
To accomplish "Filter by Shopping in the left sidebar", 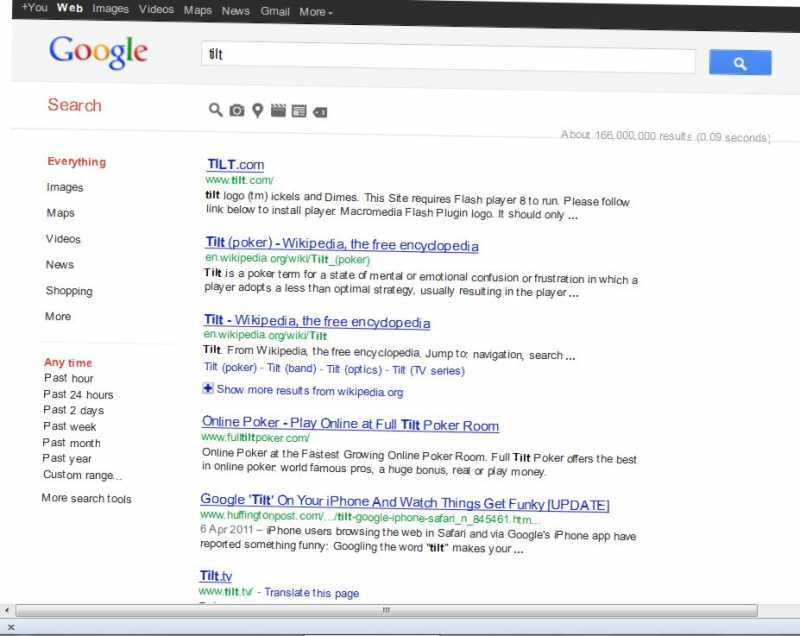I will point(69,291).
